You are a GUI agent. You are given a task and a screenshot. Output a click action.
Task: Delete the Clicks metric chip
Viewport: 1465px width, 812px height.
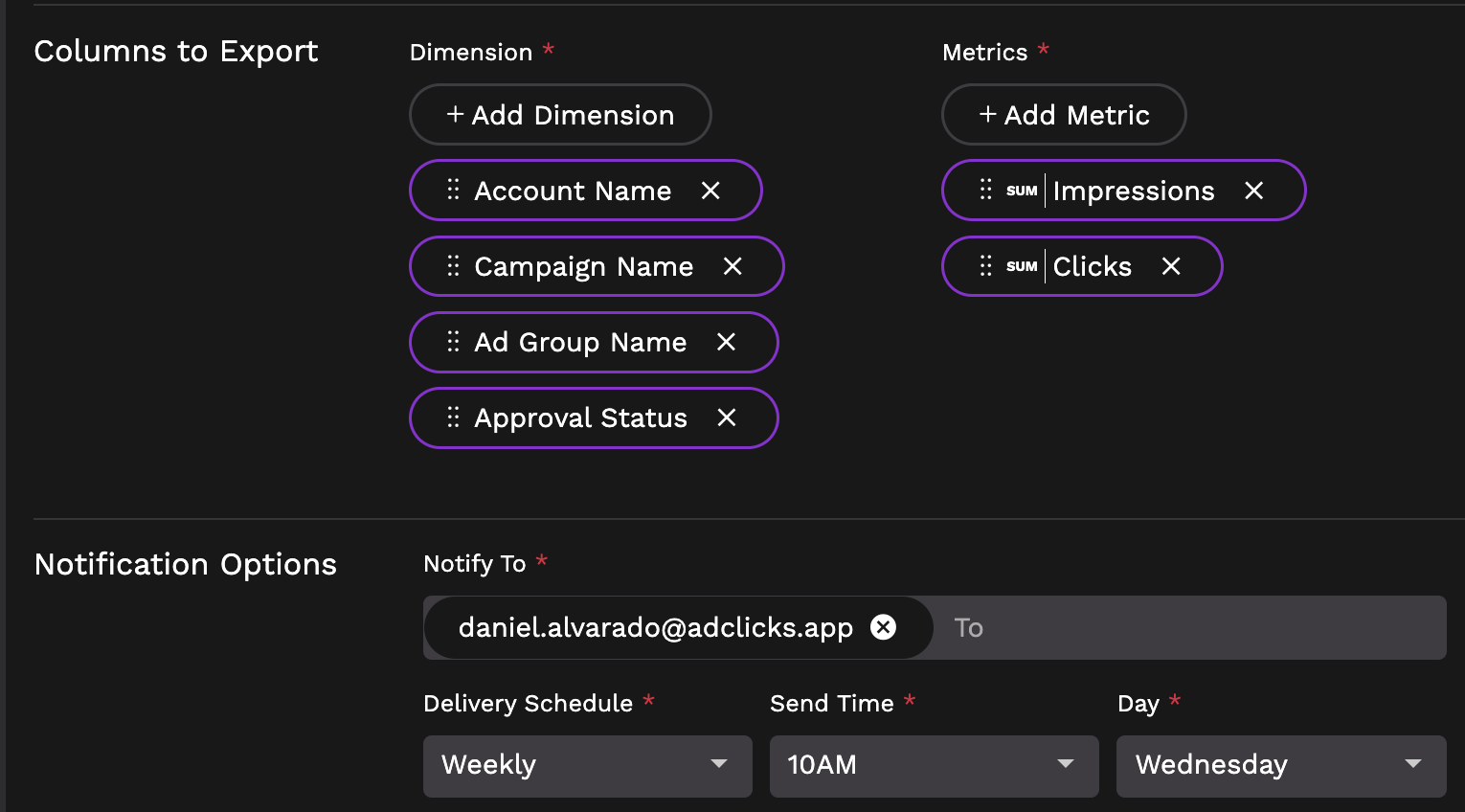point(1171,266)
